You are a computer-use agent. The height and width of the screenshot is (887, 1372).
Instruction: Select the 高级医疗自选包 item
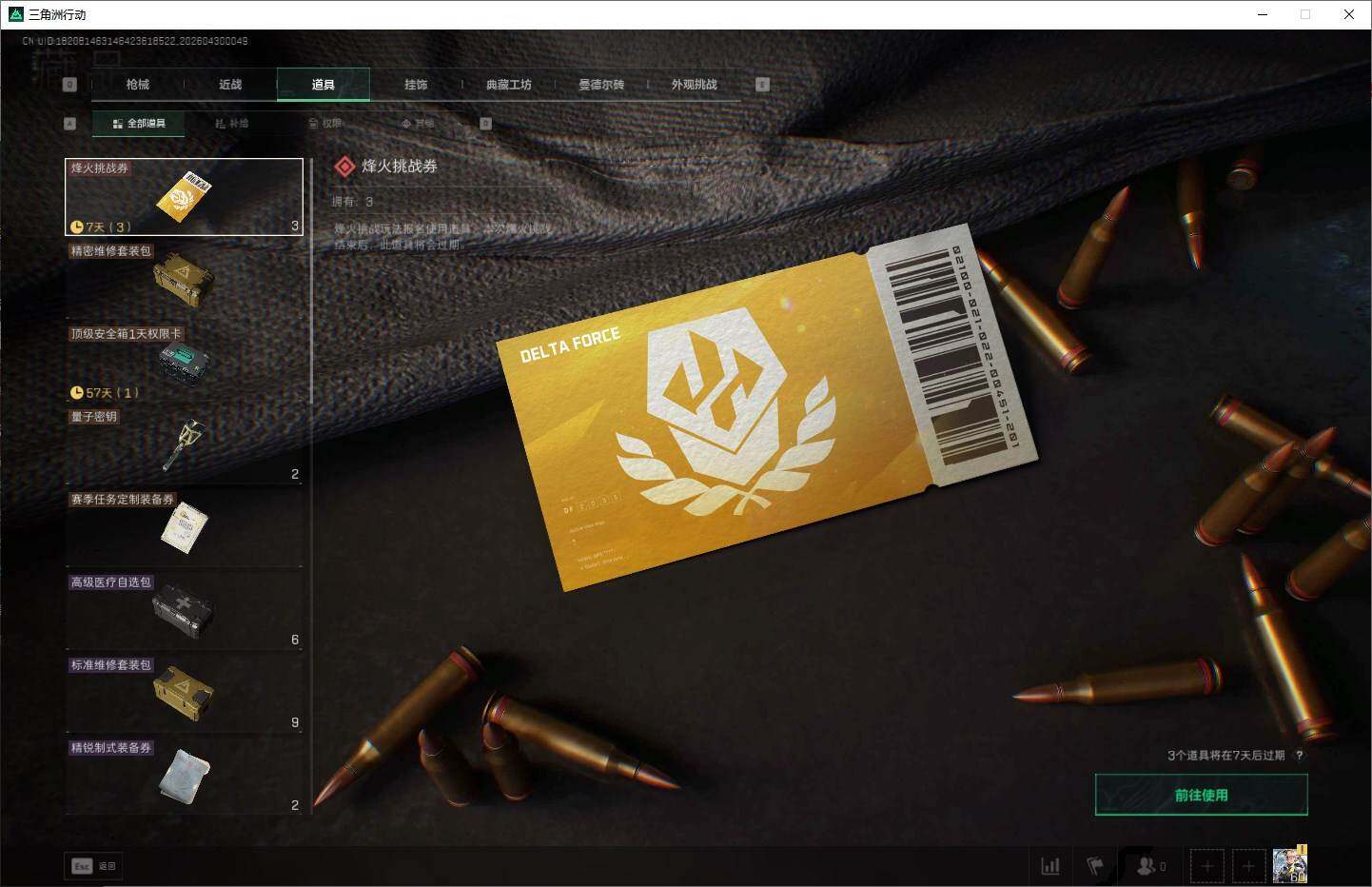click(184, 611)
